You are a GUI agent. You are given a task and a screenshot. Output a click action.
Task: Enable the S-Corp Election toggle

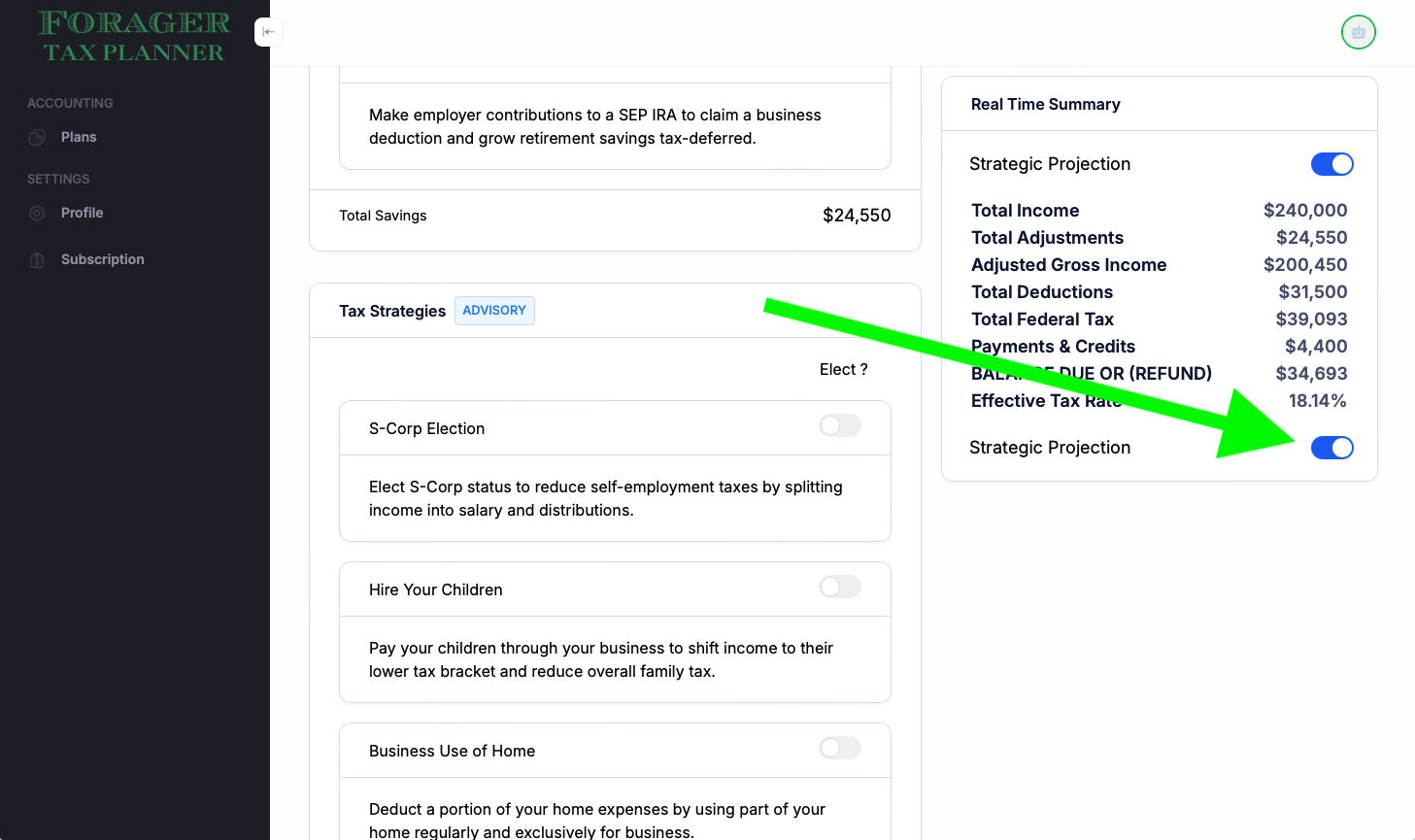pos(840,425)
